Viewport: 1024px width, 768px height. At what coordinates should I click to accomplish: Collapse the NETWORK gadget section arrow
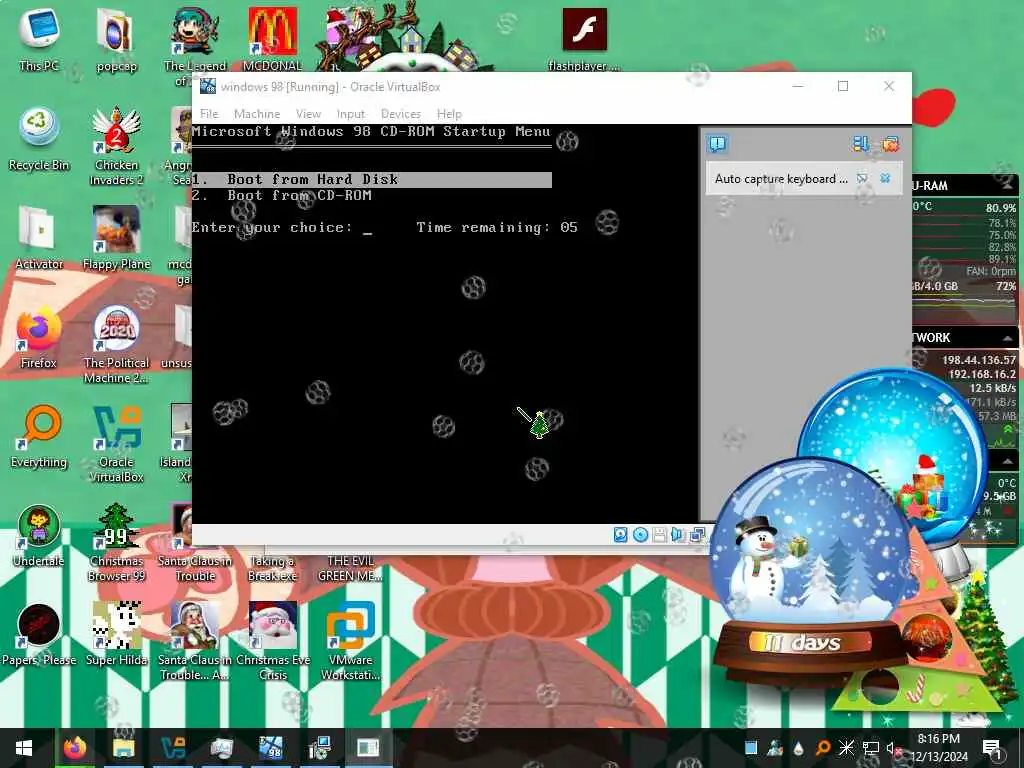(1007, 338)
